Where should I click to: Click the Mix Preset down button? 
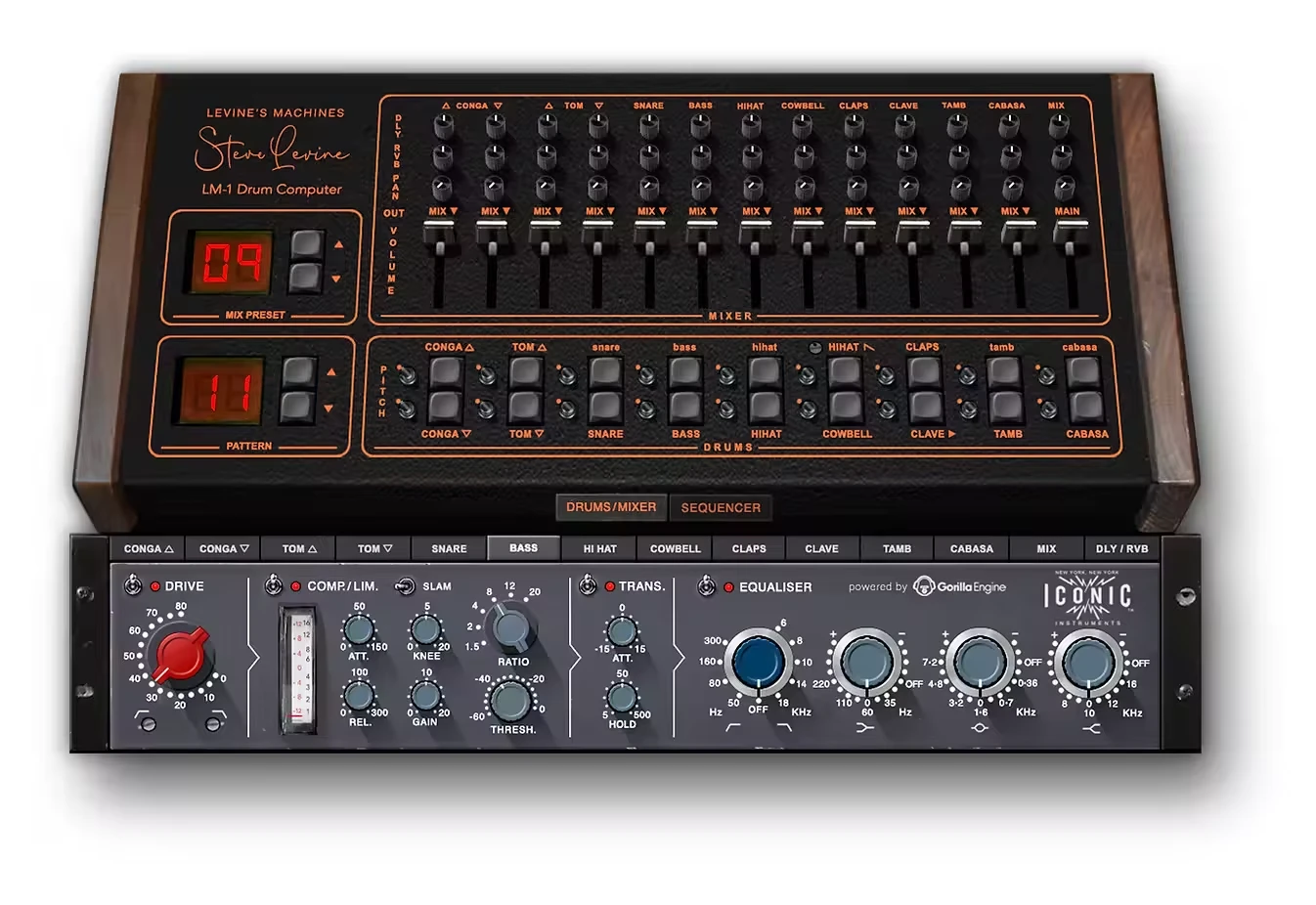pos(306,278)
